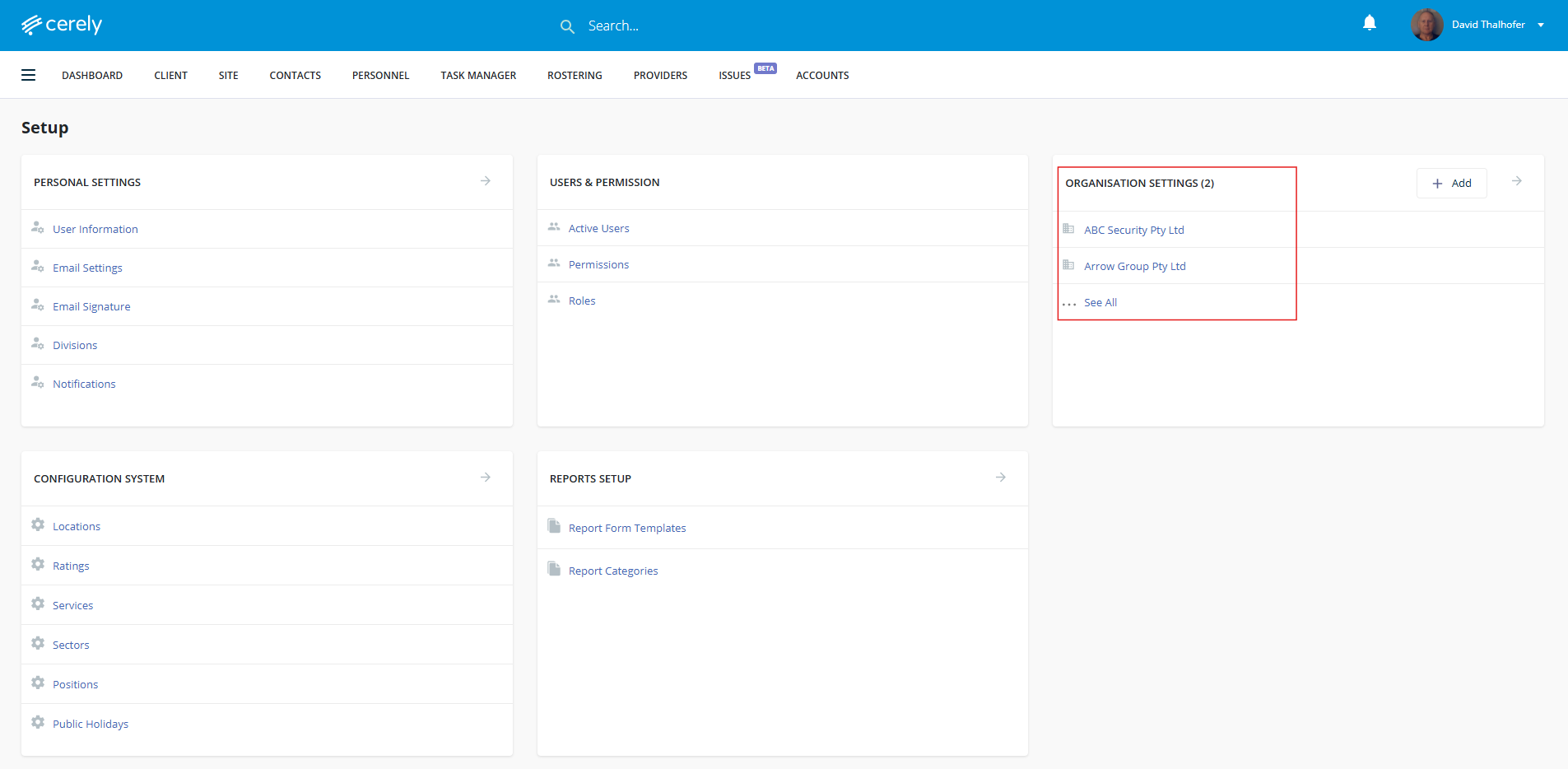The width and height of the screenshot is (1568, 769).
Task: Click the three-dots icon beside See All
Action: pyautogui.click(x=1068, y=304)
